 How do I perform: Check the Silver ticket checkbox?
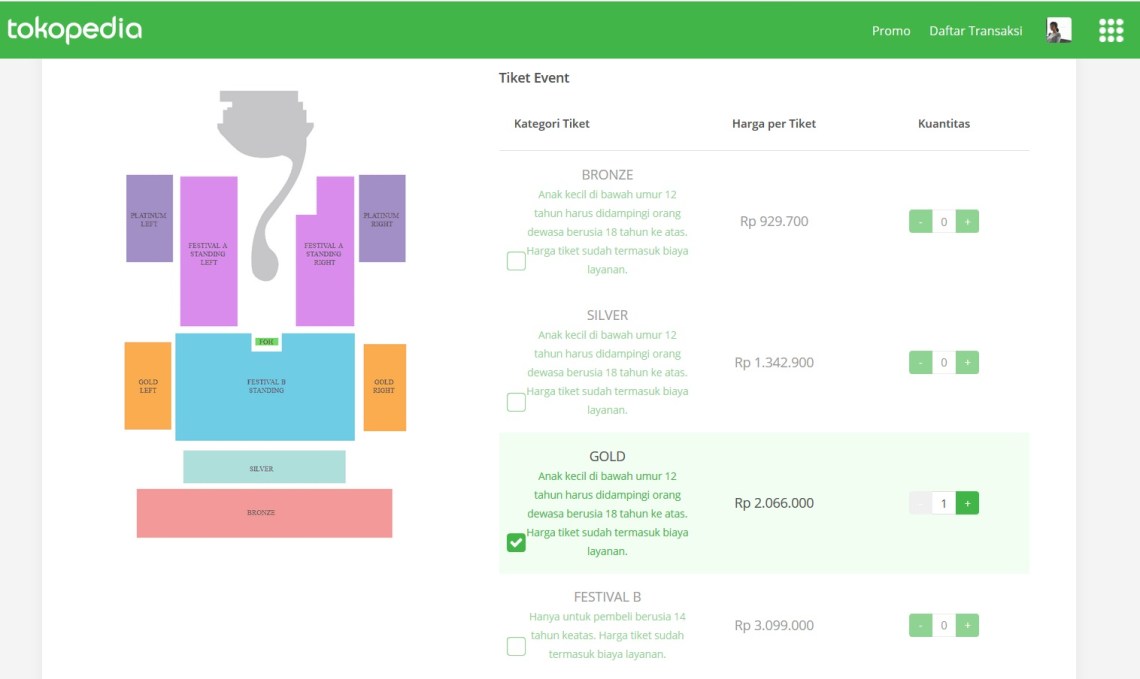tap(516, 403)
